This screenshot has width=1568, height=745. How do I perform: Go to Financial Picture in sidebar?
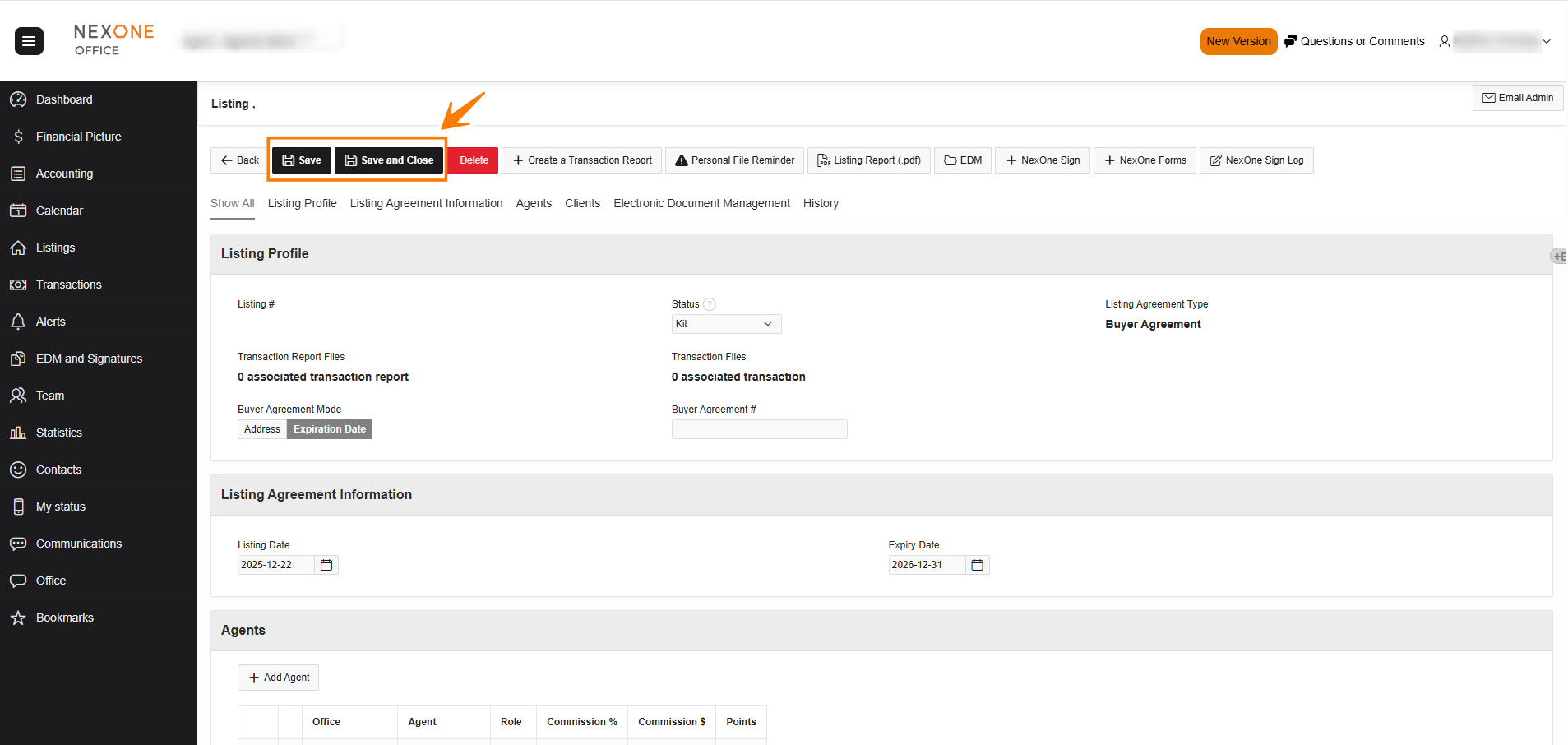coord(78,137)
